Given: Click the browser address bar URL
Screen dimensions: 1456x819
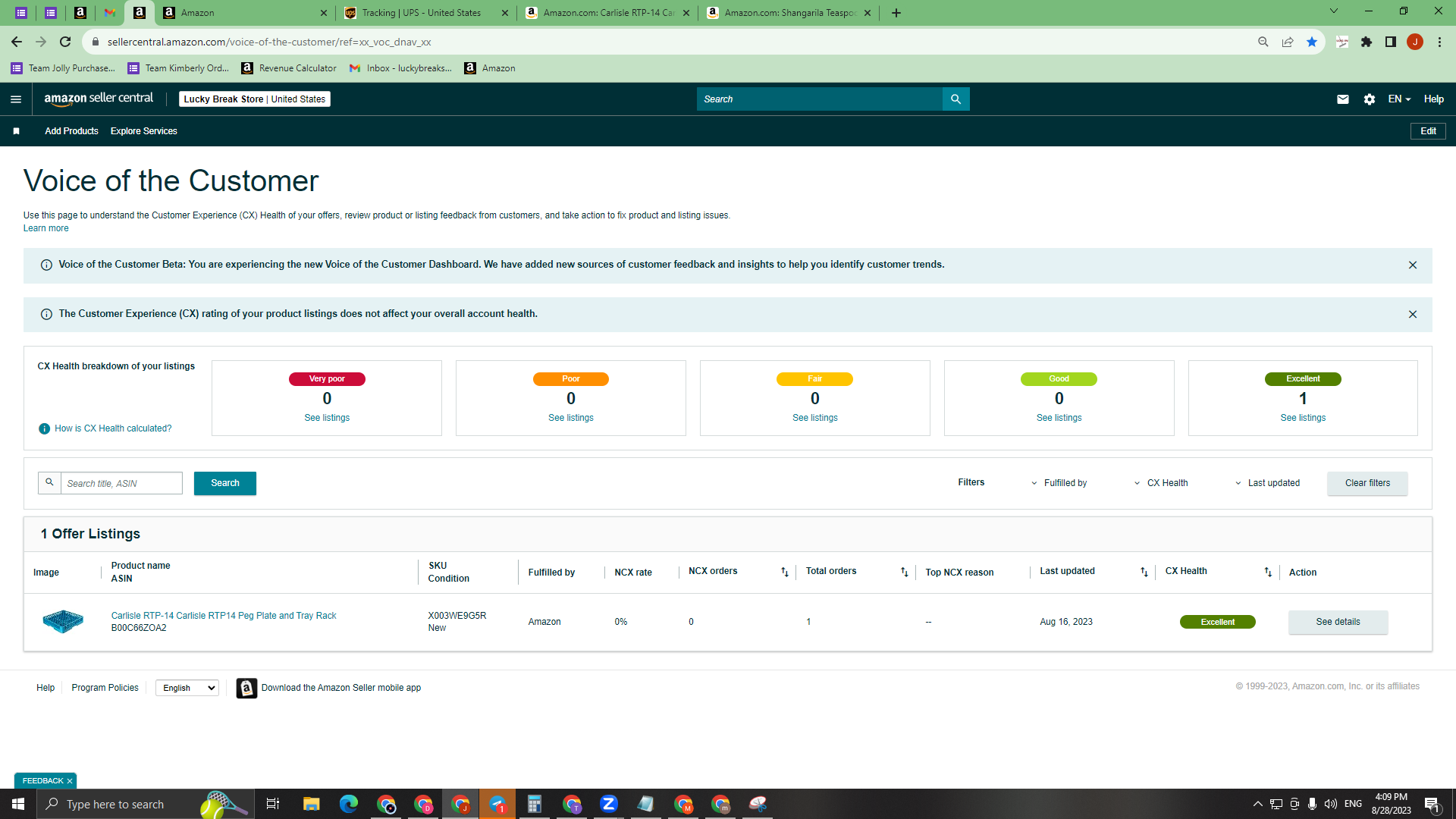Looking at the screenshot, I should tap(269, 42).
